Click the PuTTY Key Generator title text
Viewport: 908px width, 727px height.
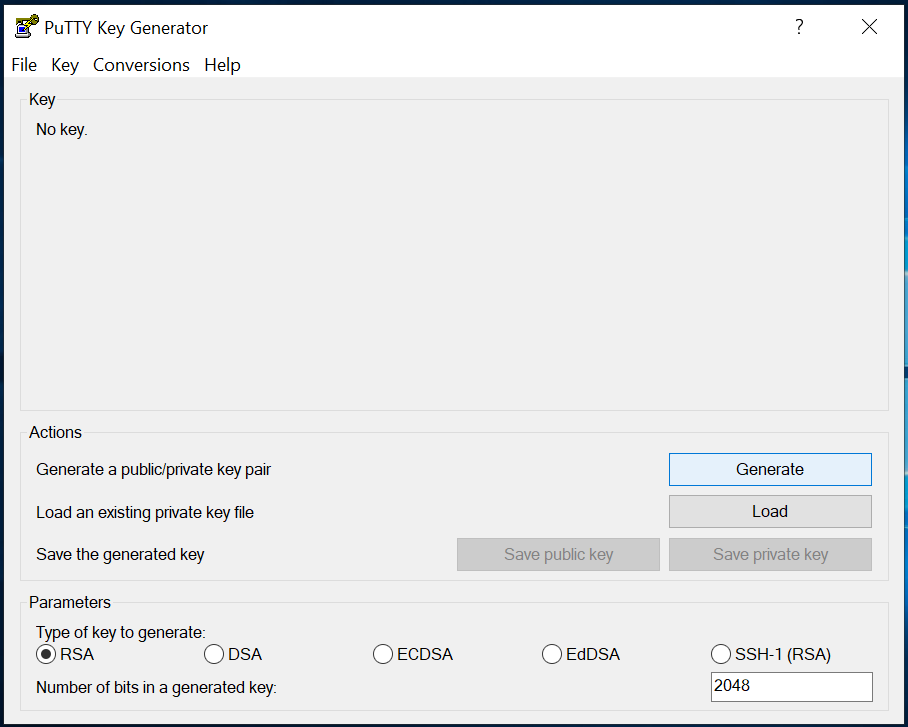[x=126, y=28]
